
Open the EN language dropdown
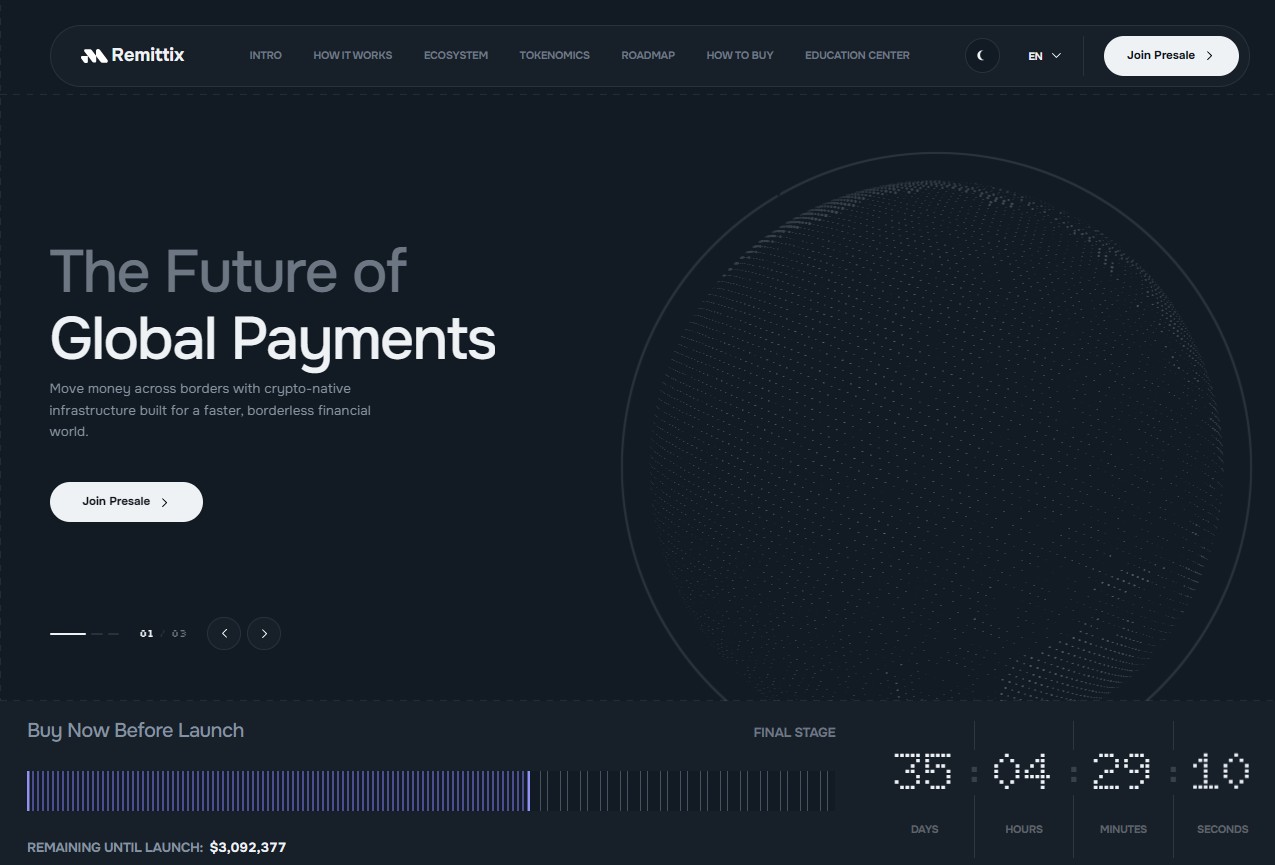coord(1044,56)
